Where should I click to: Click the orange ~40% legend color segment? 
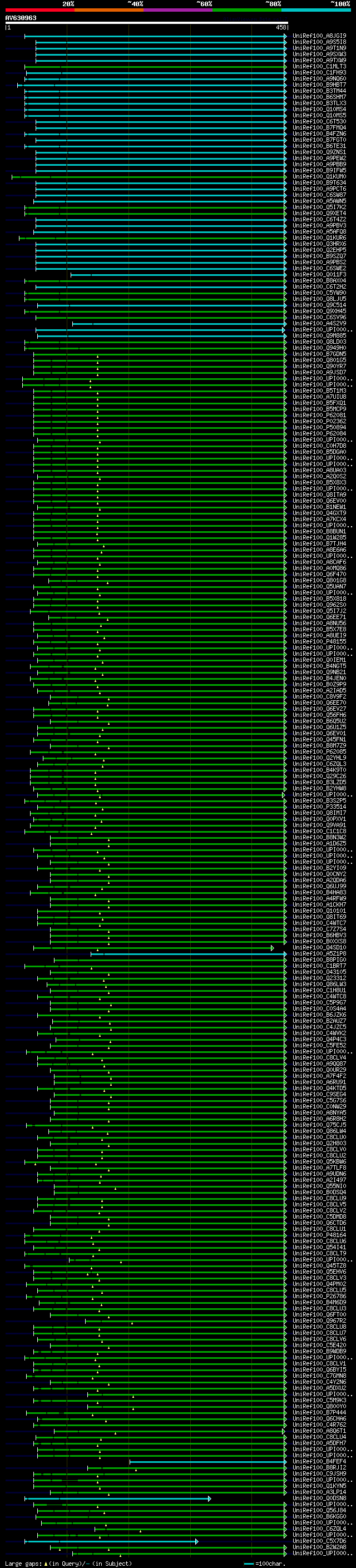pos(109,10)
